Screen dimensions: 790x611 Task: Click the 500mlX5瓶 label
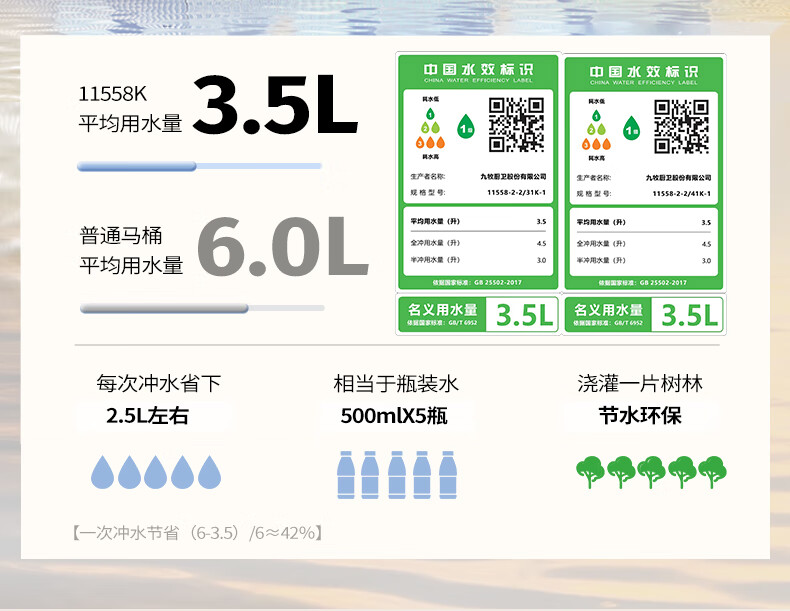coord(394,416)
